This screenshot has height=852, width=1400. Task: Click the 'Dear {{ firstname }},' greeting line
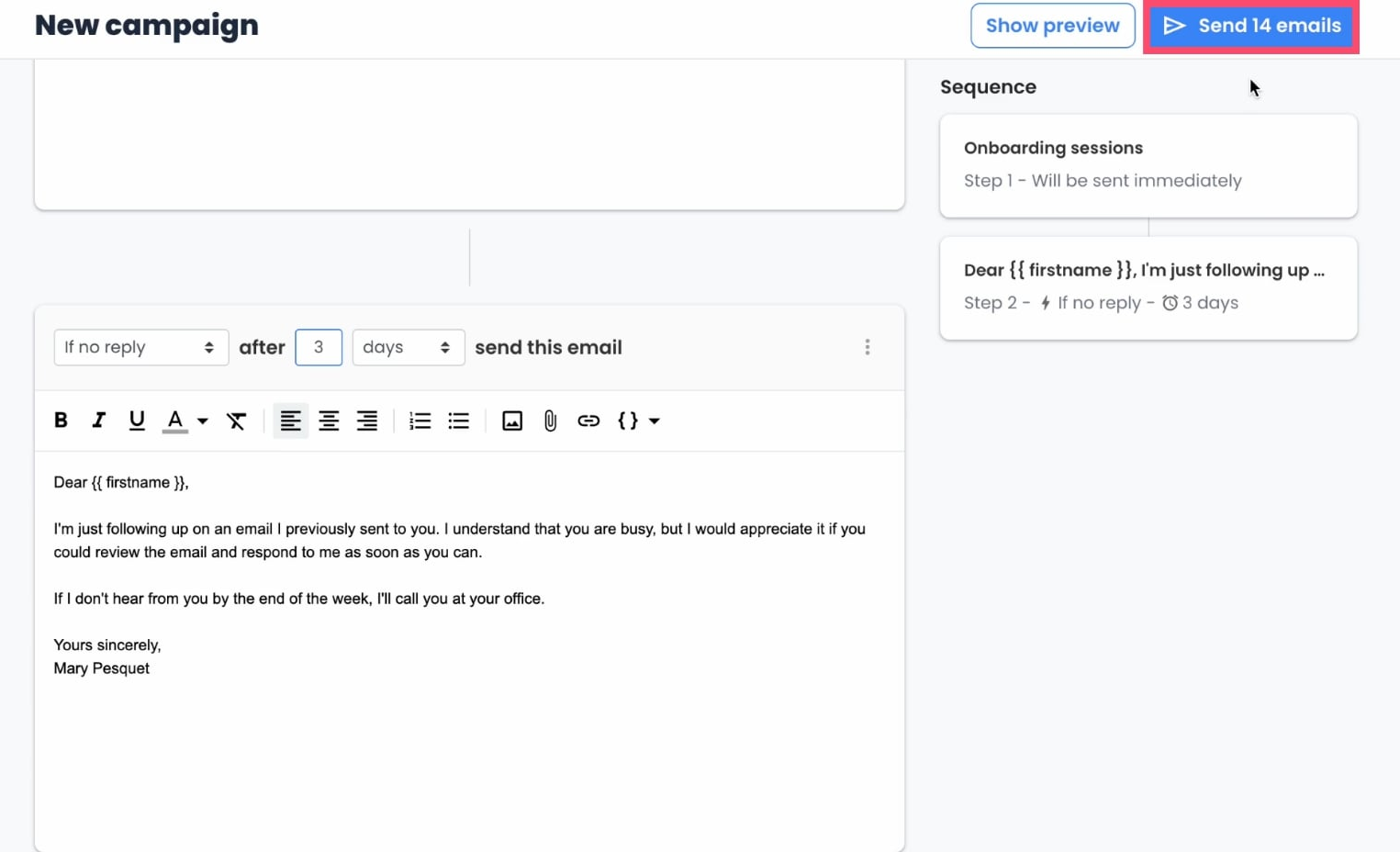coord(121,483)
